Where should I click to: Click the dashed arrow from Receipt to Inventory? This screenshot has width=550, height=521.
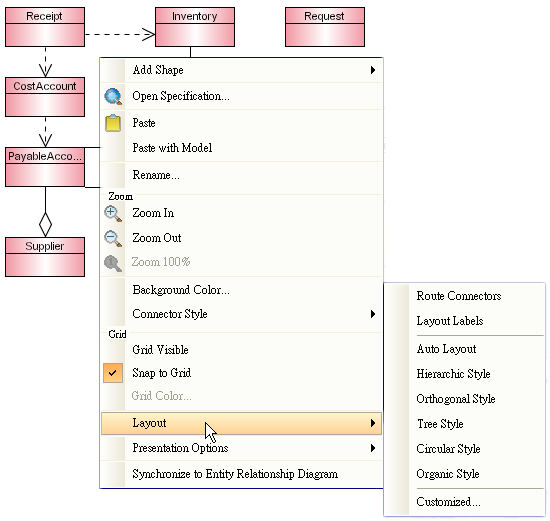tap(120, 34)
